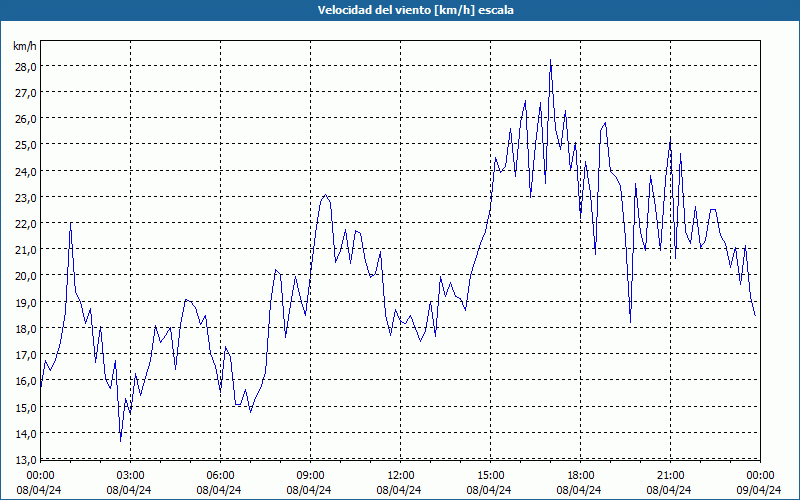Select the "15:00" time label
800x500 pixels.
(490, 476)
